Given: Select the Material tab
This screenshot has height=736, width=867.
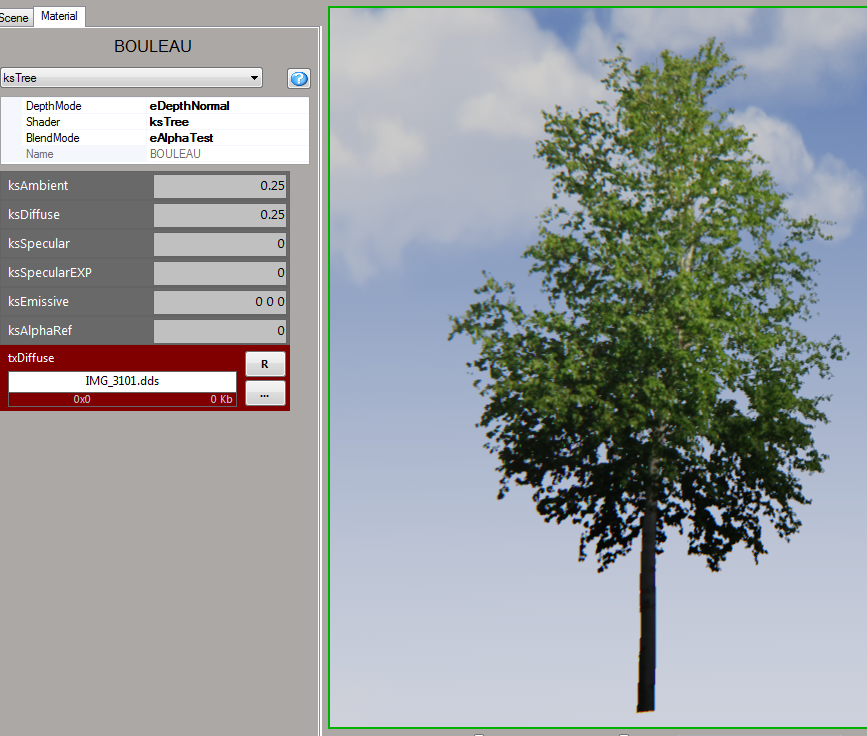Looking at the screenshot, I should [59, 16].
